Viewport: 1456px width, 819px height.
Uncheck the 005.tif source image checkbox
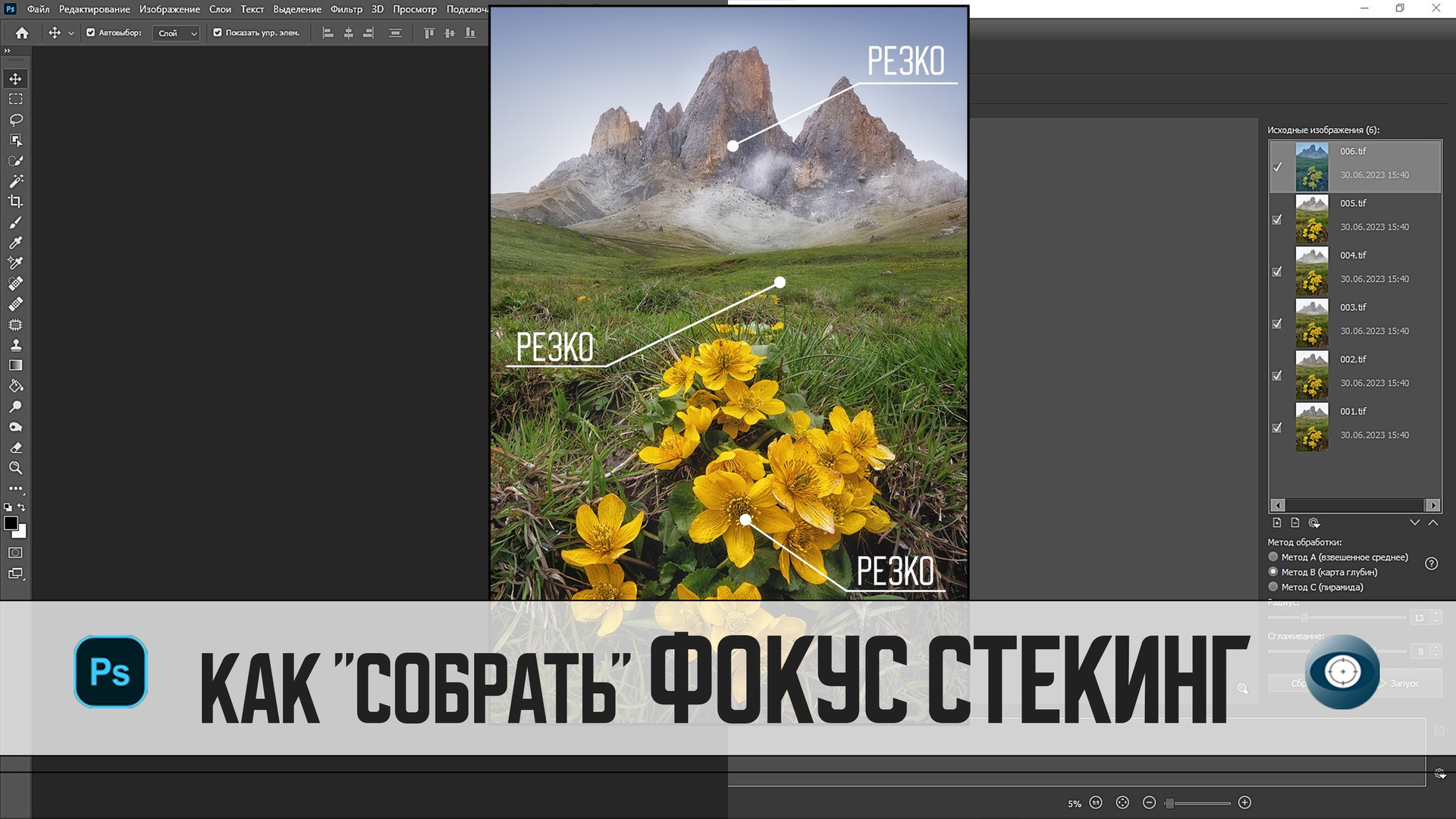(x=1277, y=219)
